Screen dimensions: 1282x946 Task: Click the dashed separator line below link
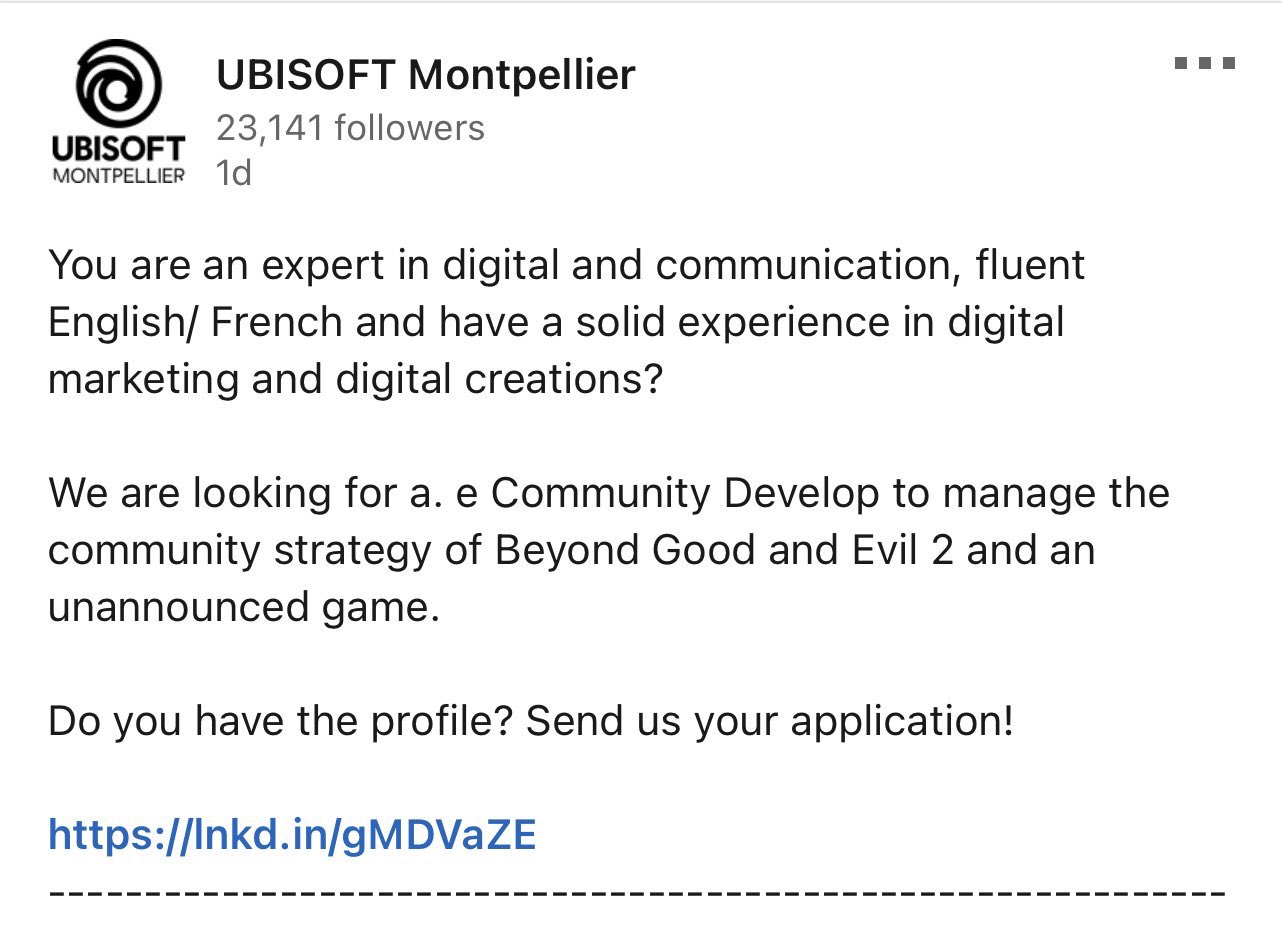[636, 890]
